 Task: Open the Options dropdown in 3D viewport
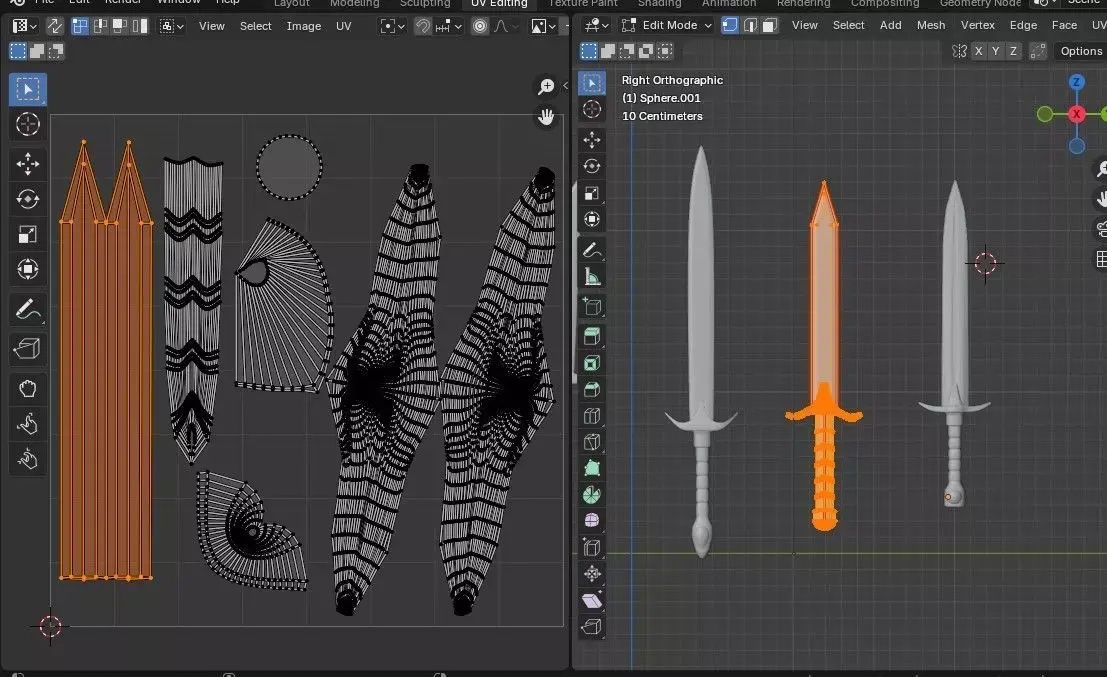[1081, 51]
